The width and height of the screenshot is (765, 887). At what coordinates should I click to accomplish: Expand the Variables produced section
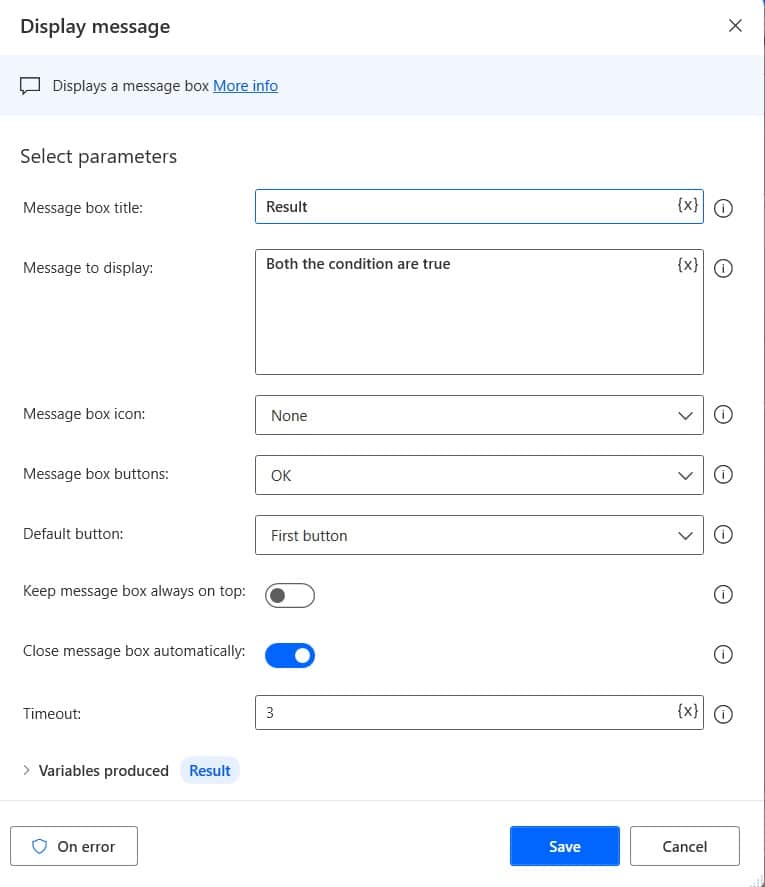pos(26,770)
